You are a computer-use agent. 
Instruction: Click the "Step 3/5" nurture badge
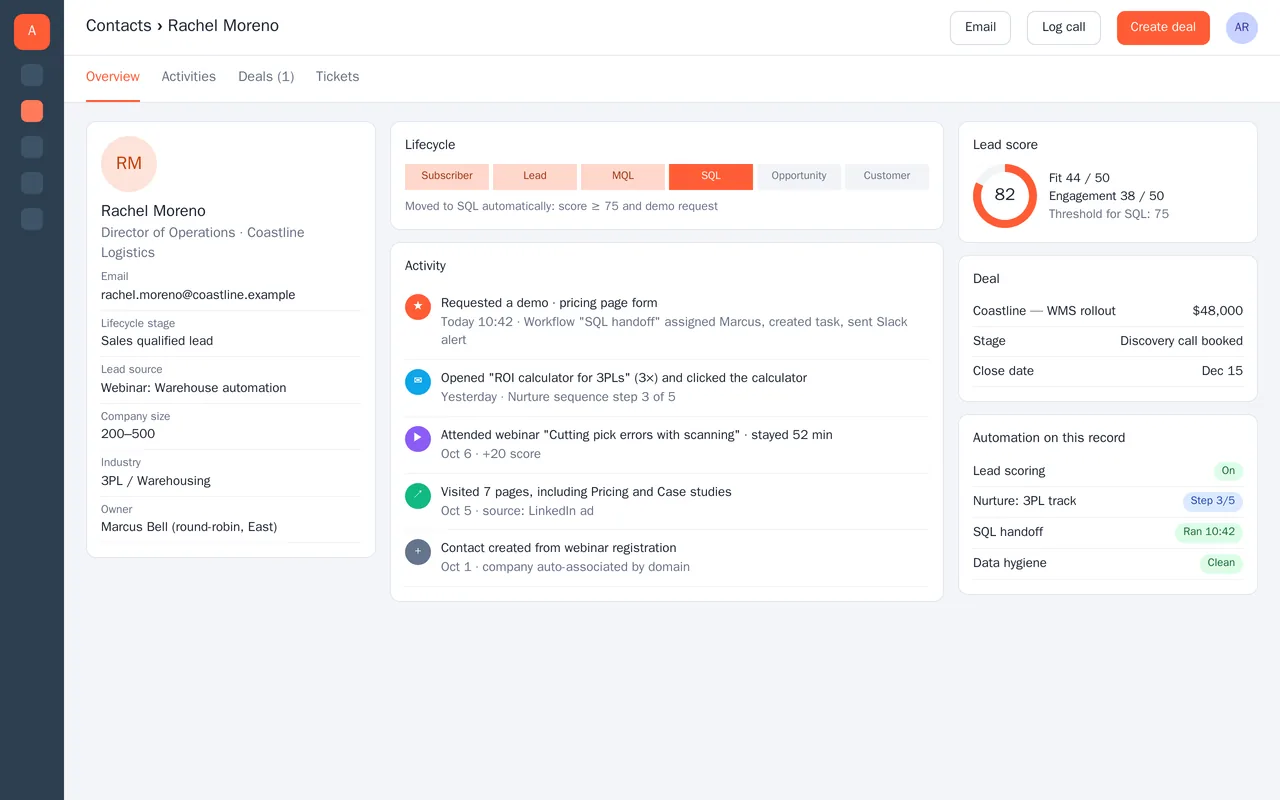[1213, 501]
